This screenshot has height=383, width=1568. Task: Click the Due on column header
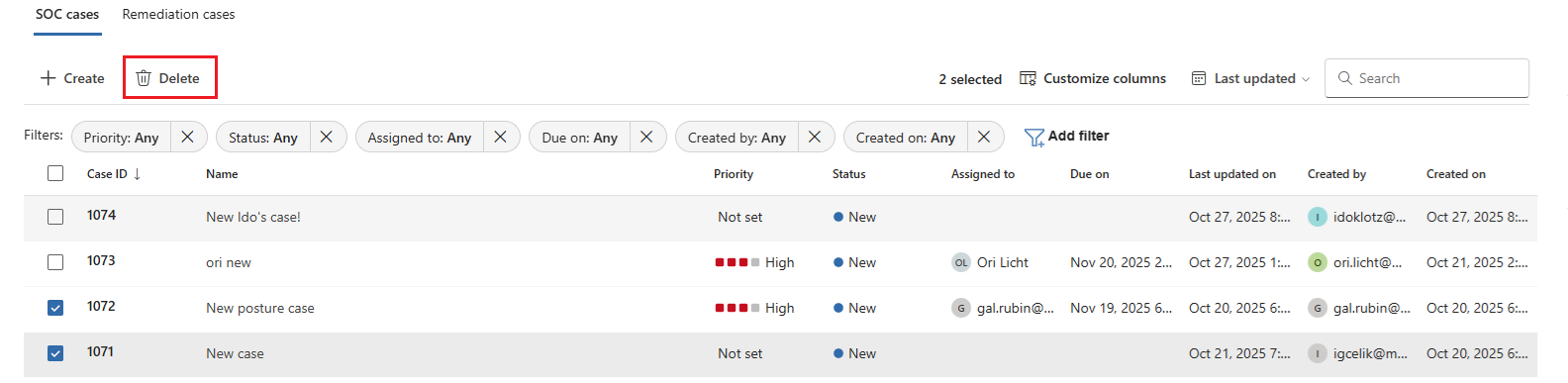(1090, 174)
